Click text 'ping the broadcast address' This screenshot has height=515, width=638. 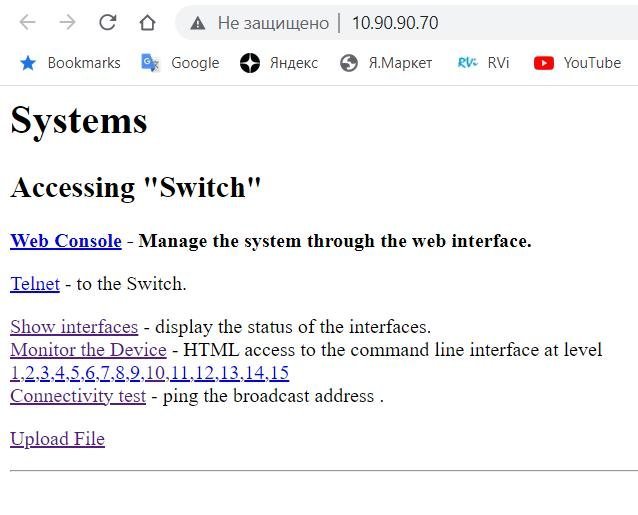click(268, 396)
